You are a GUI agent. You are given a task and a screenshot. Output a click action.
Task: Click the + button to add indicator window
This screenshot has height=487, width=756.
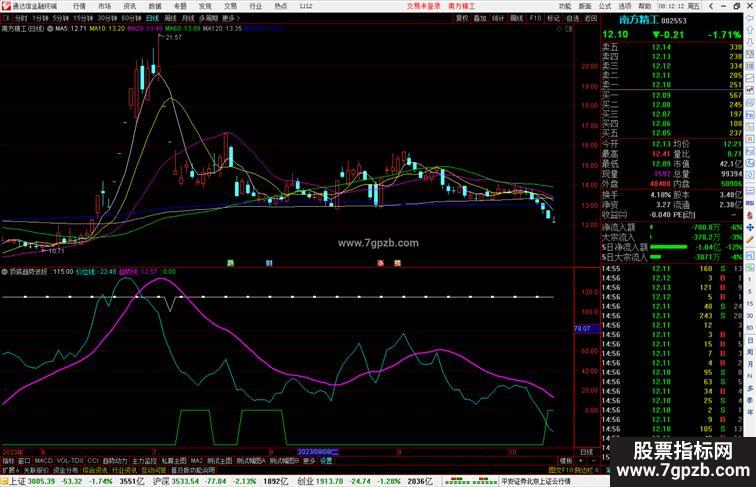[580, 461]
